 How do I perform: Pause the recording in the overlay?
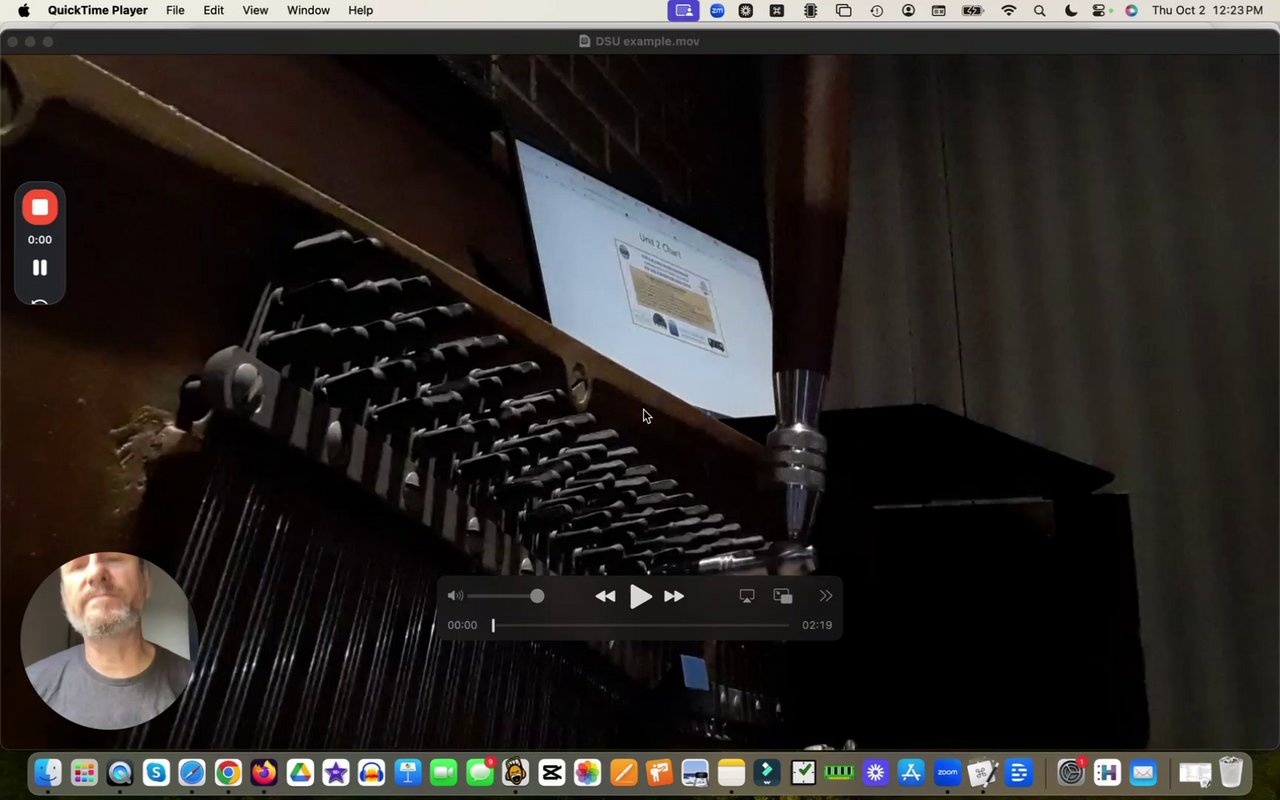point(40,267)
